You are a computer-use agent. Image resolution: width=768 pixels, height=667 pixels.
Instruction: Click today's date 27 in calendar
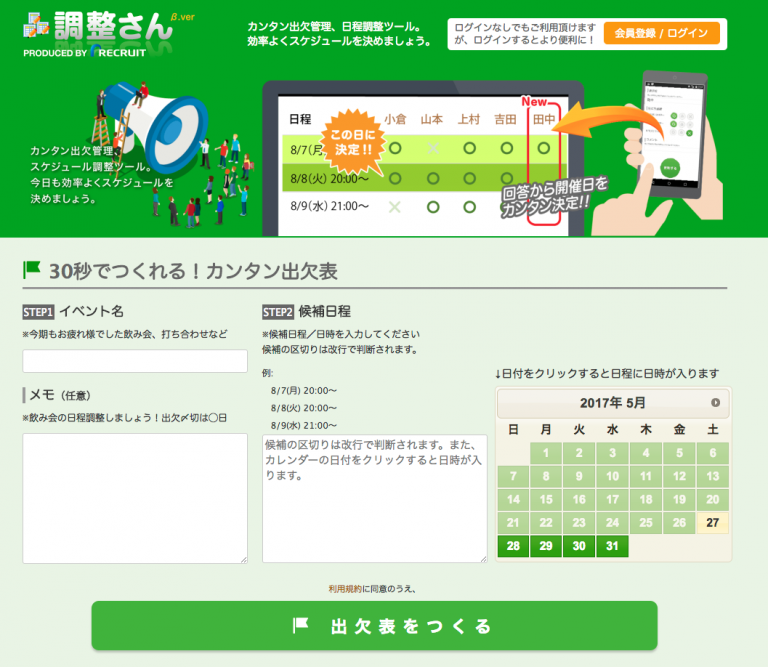[713, 523]
